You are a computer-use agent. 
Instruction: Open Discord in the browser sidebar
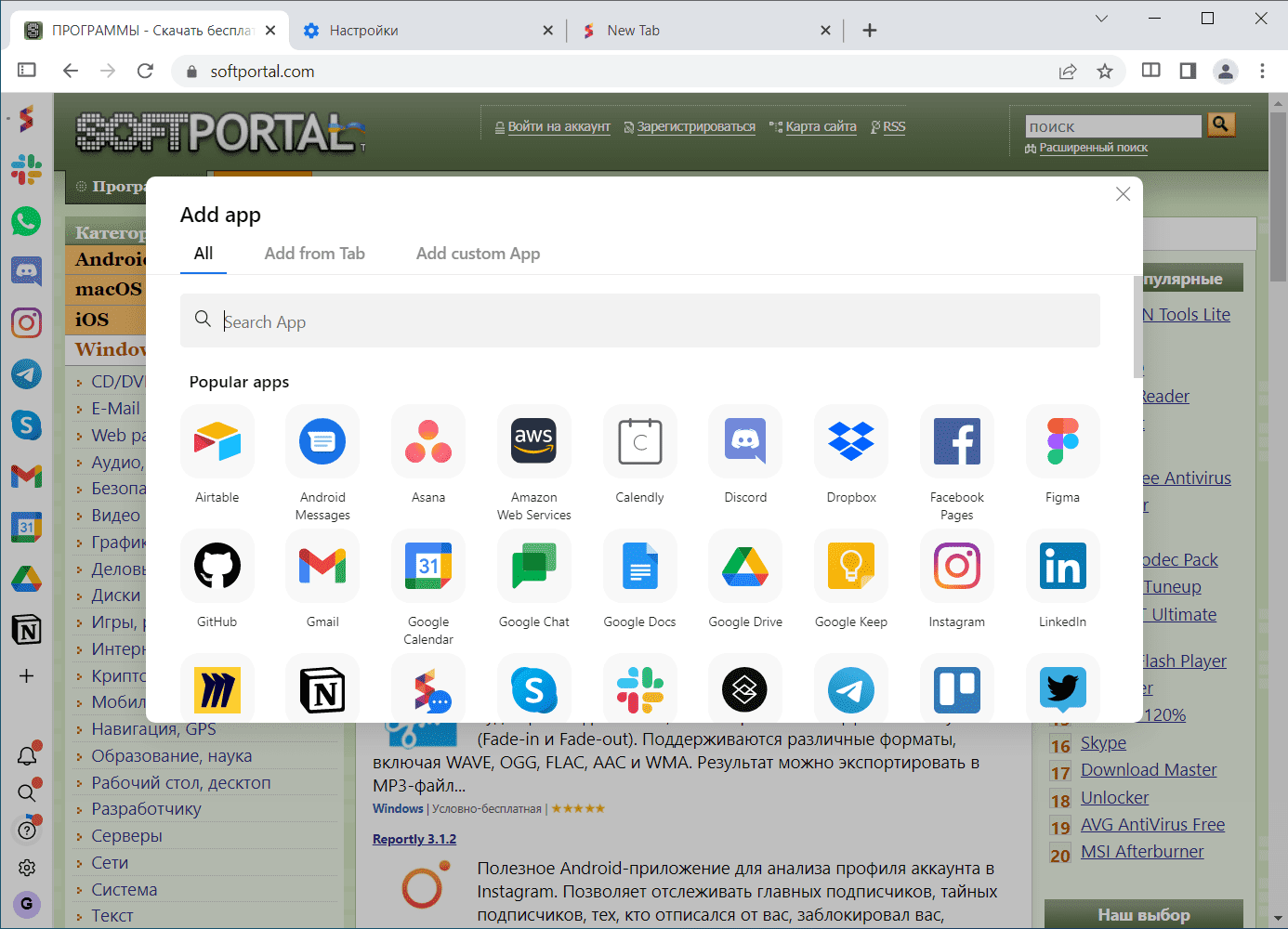pyautogui.click(x=26, y=271)
